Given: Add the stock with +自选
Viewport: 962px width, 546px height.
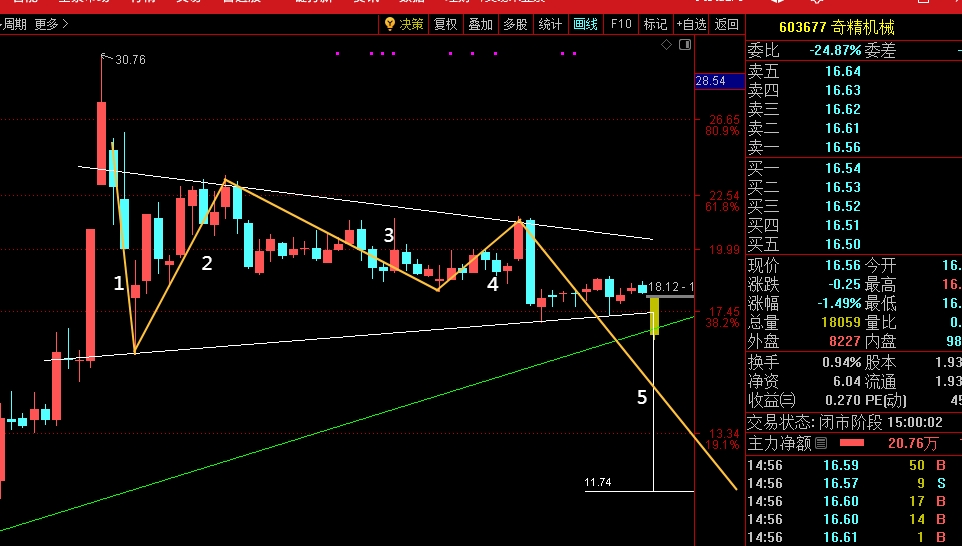Looking at the screenshot, I should [691, 24].
